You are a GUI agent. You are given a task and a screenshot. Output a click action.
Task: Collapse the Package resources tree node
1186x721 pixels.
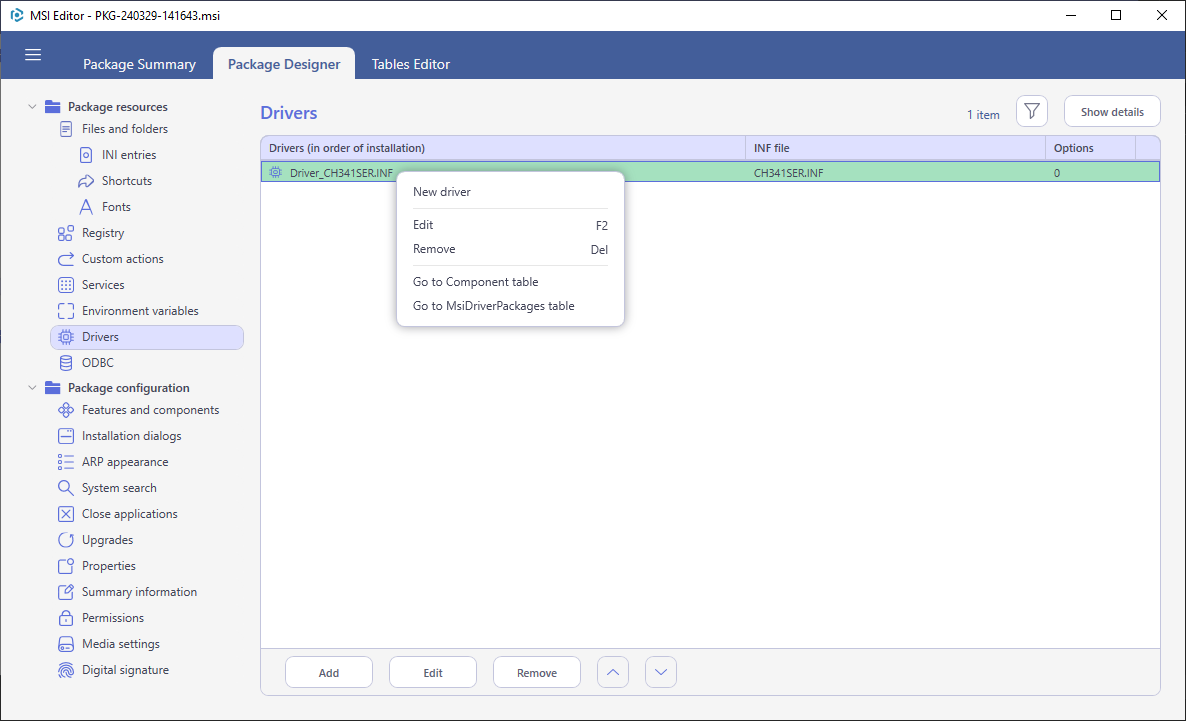coord(32,107)
